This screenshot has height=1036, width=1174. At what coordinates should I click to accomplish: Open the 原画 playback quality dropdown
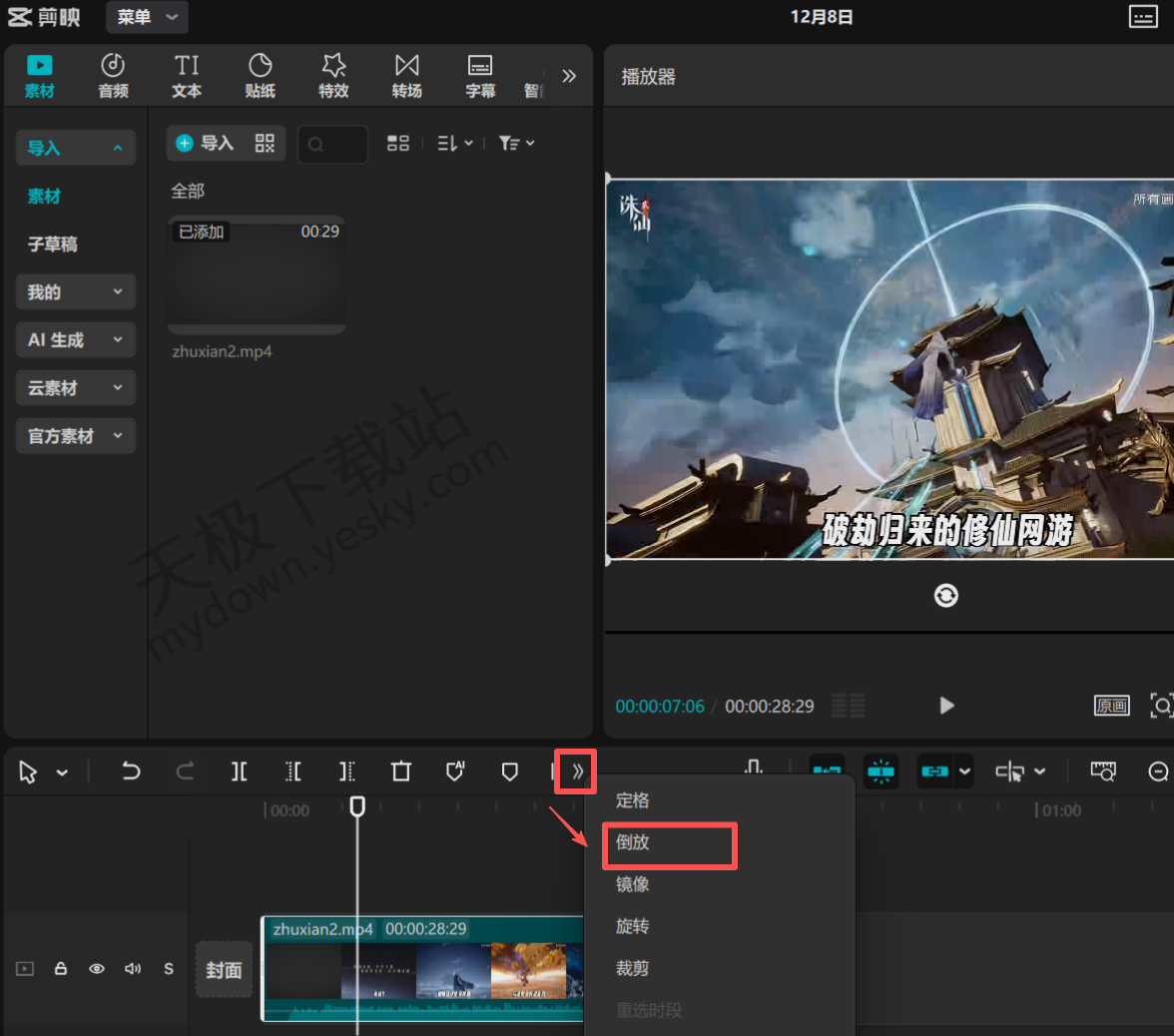pyautogui.click(x=1112, y=706)
